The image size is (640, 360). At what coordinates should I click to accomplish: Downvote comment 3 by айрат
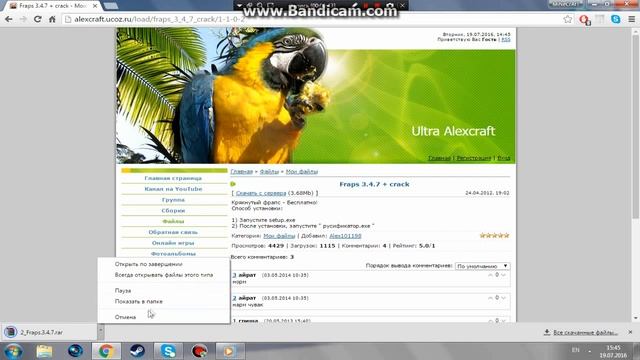[x=504, y=275]
